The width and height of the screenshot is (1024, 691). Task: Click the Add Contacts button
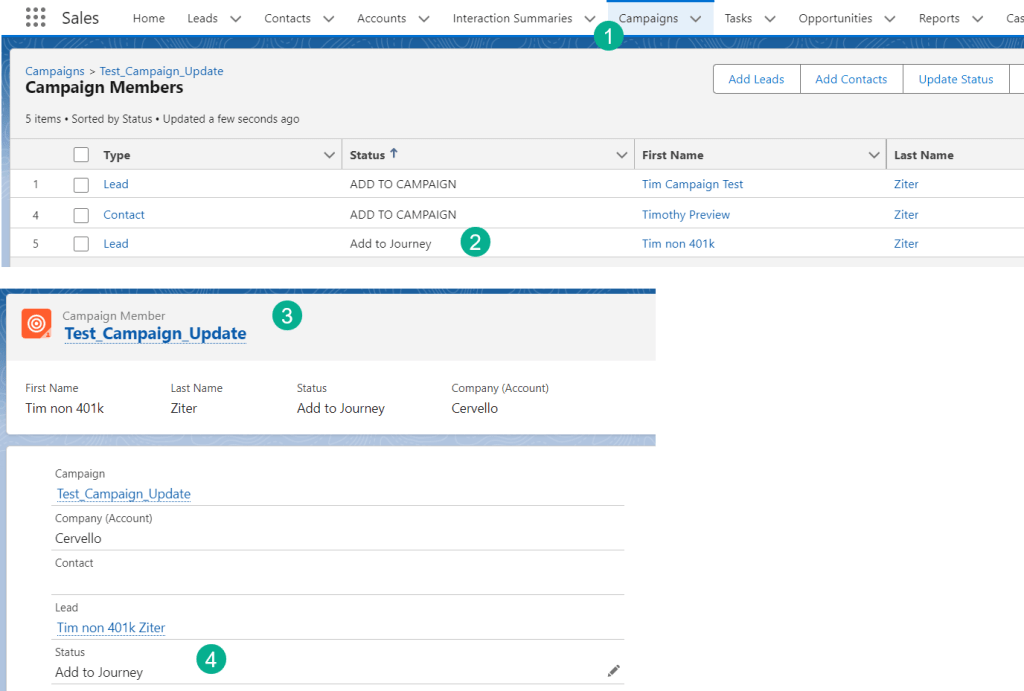point(851,79)
